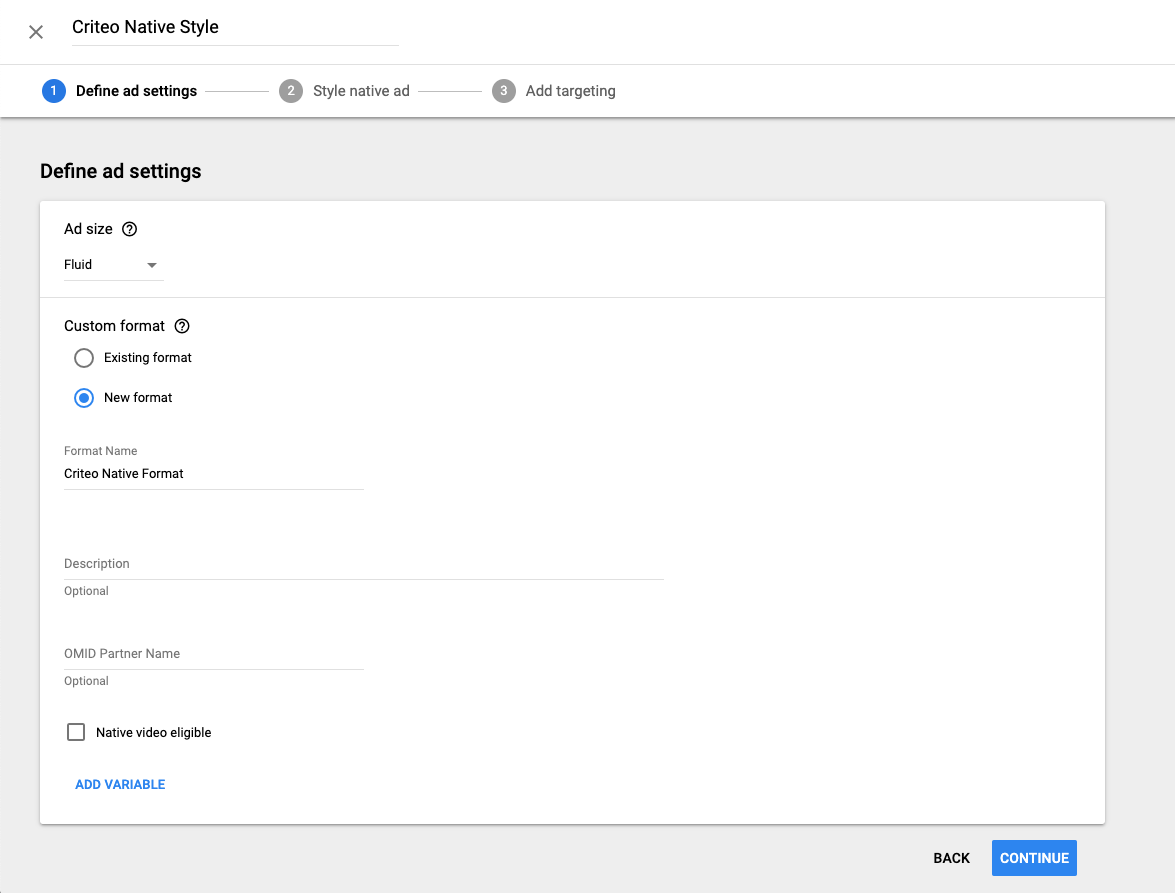Screen dimensions: 1175x893
Task: Enable the Native video eligible checkbox
Action: (76, 732)
